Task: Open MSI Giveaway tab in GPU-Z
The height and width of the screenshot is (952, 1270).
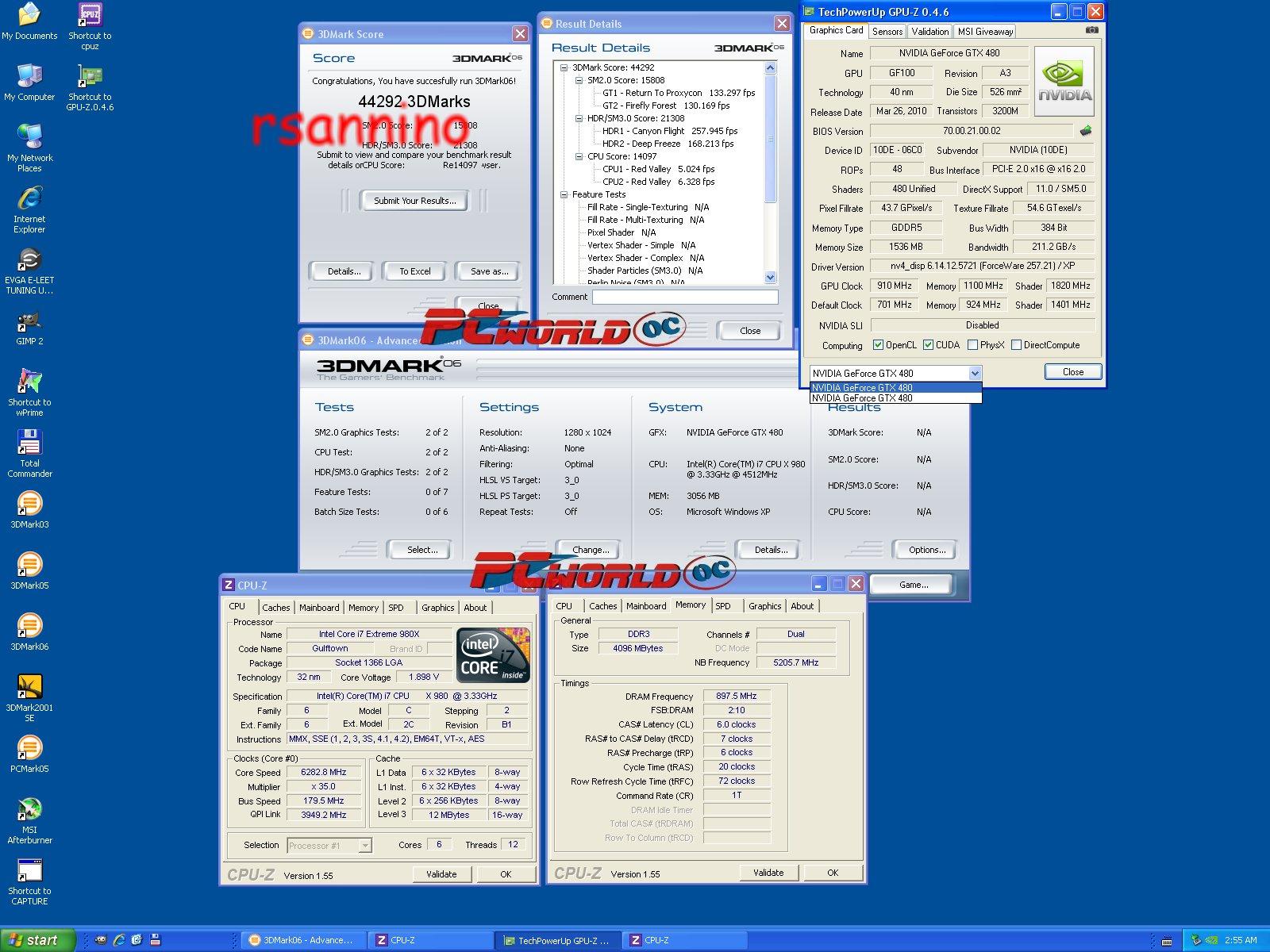Action: (x=985, y=32)
